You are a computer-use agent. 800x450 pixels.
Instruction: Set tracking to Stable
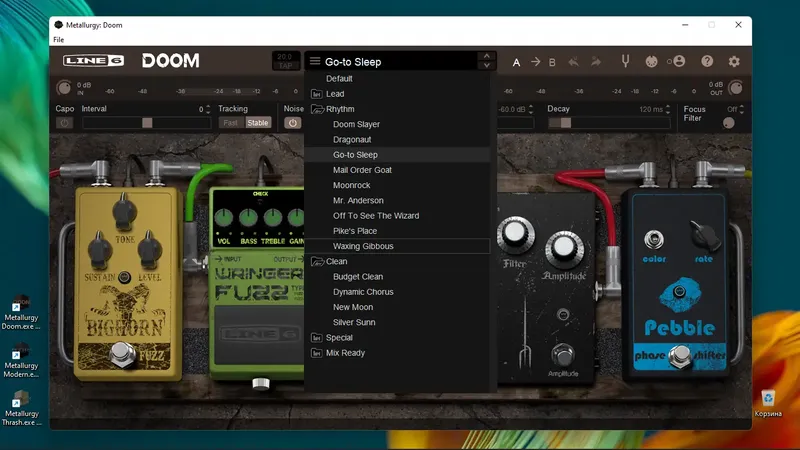(258, 123)
